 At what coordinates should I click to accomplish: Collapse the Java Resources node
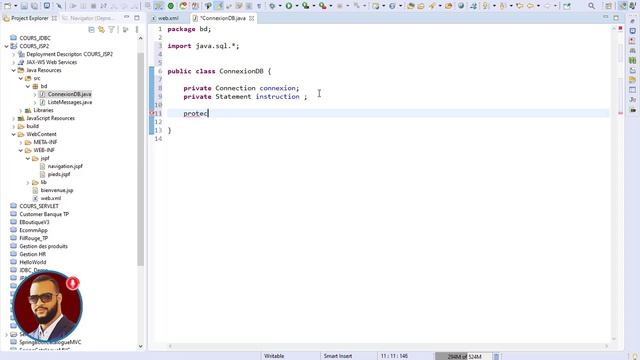[x=13, y=70]
